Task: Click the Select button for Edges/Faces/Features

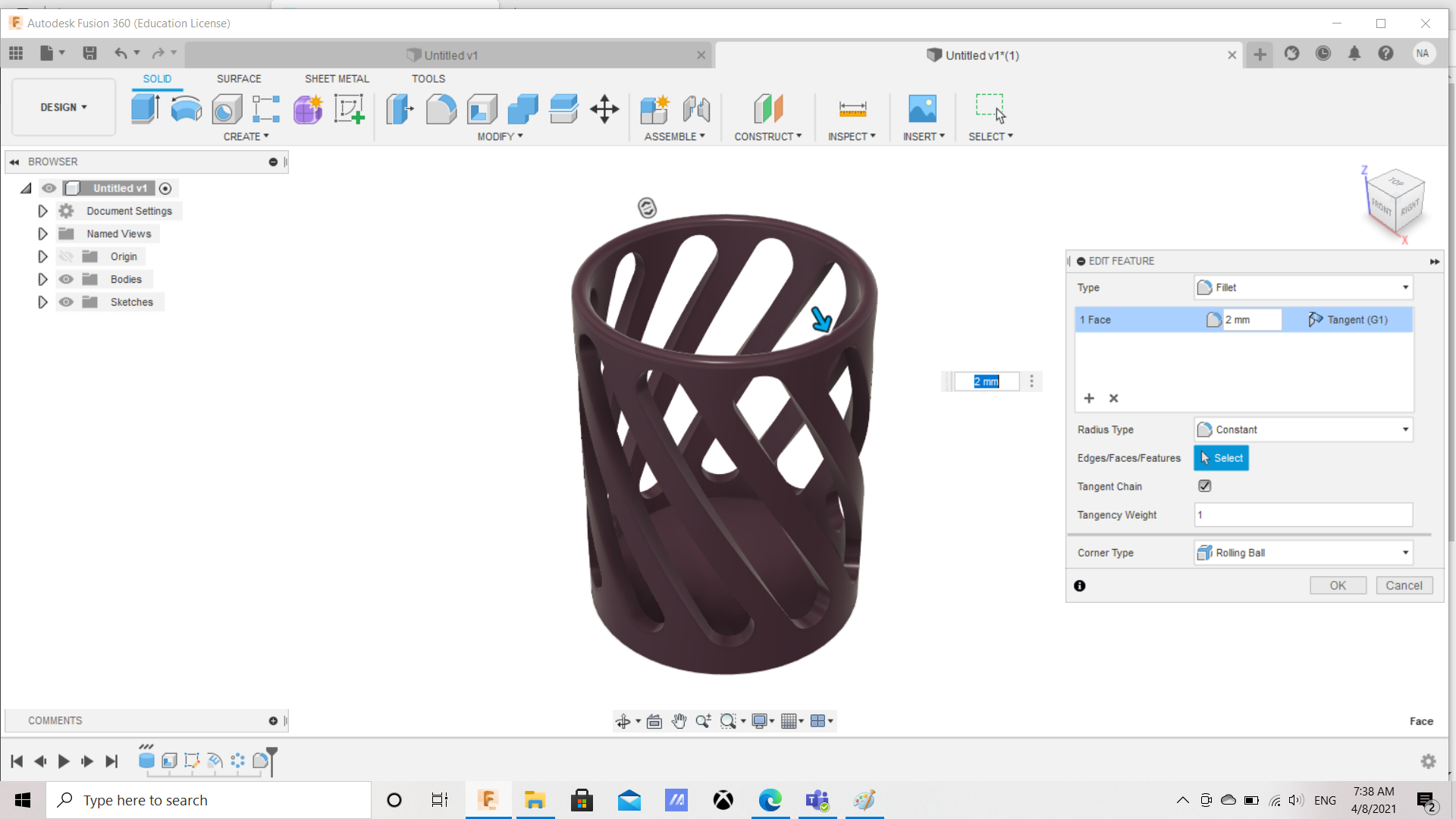Action: click(x=1221, y=458)
